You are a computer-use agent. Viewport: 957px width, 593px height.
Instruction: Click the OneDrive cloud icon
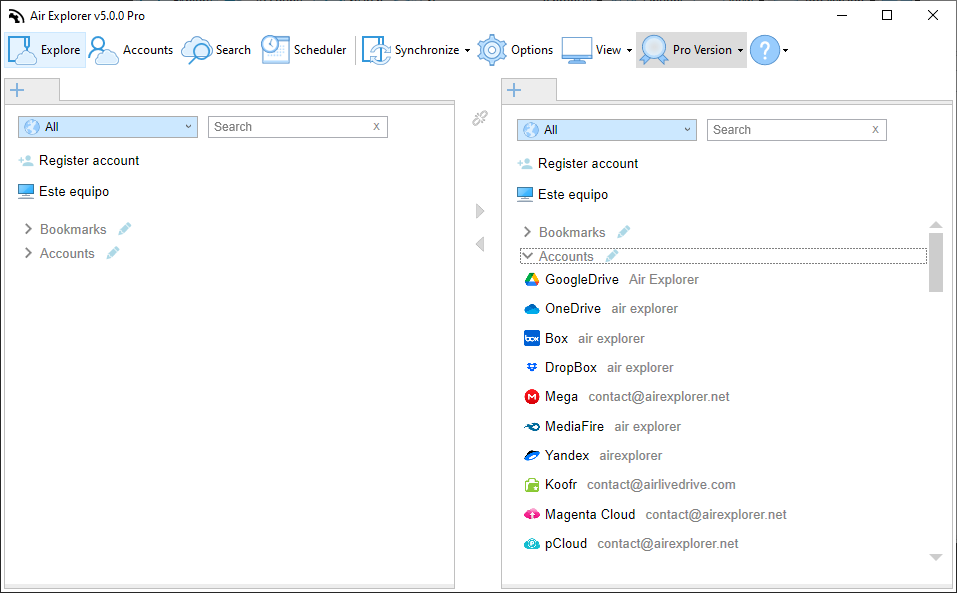click(x=532, y=309)
